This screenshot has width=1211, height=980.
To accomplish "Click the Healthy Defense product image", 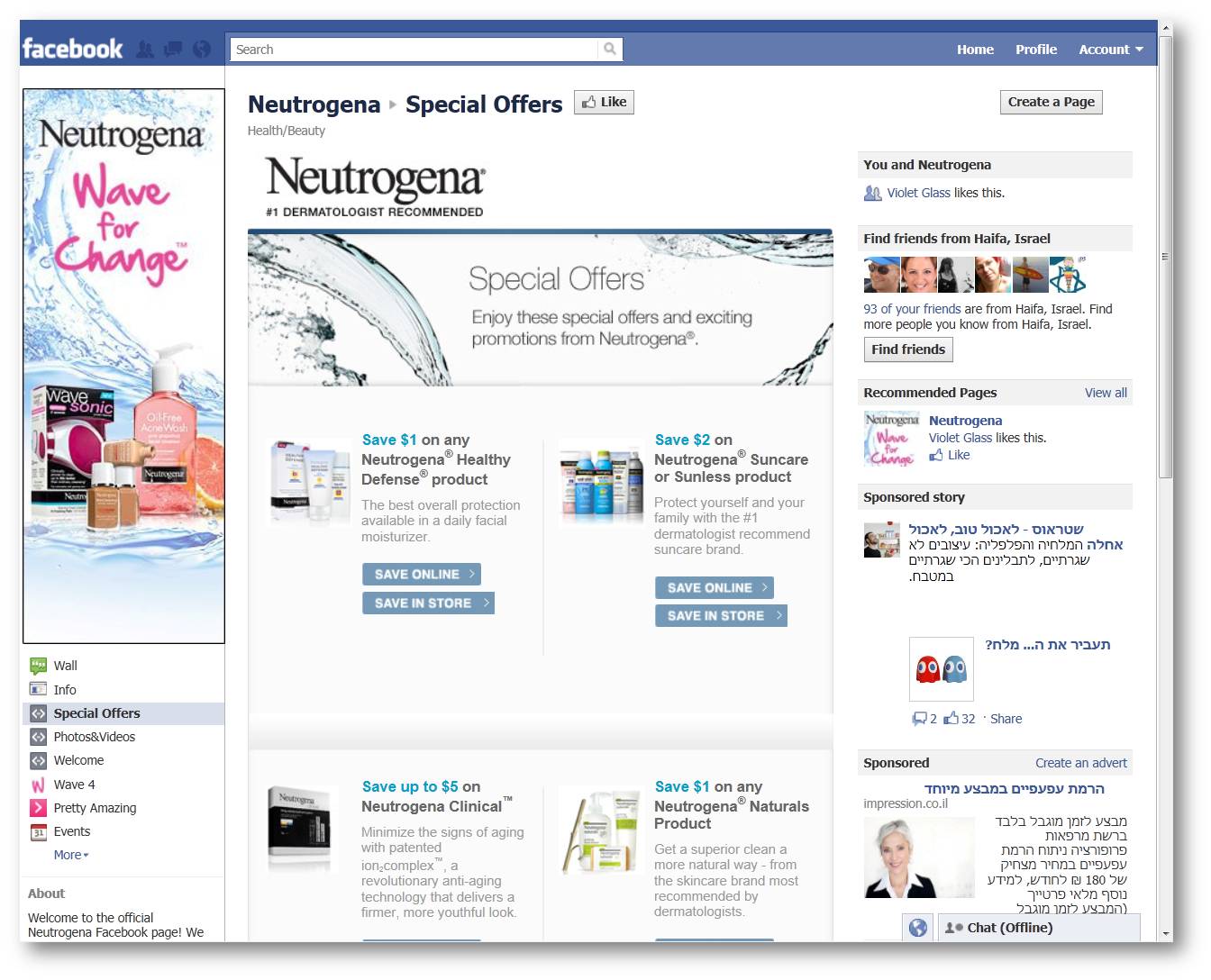I will 311,482.
